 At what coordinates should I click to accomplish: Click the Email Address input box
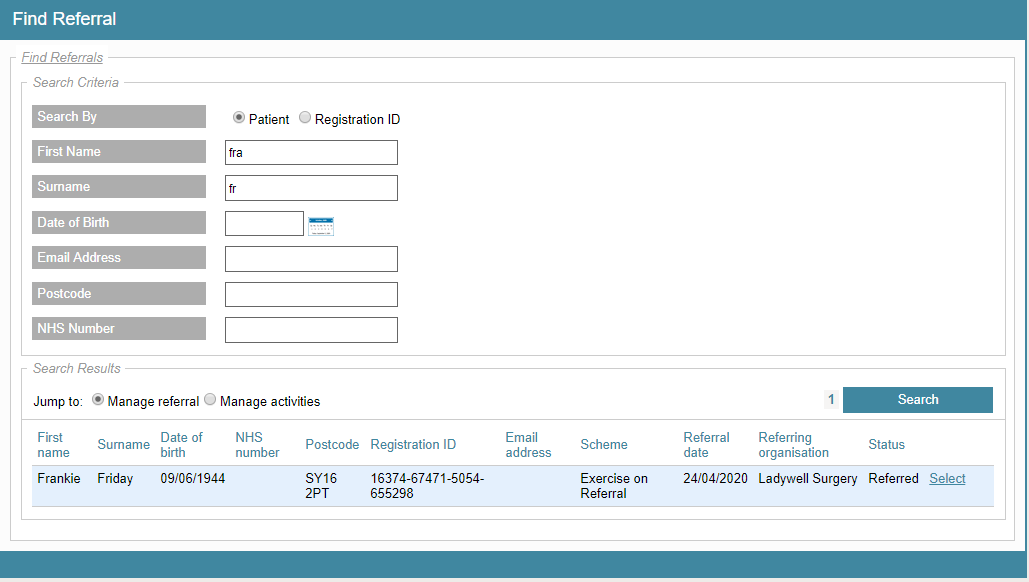(311, 259)
